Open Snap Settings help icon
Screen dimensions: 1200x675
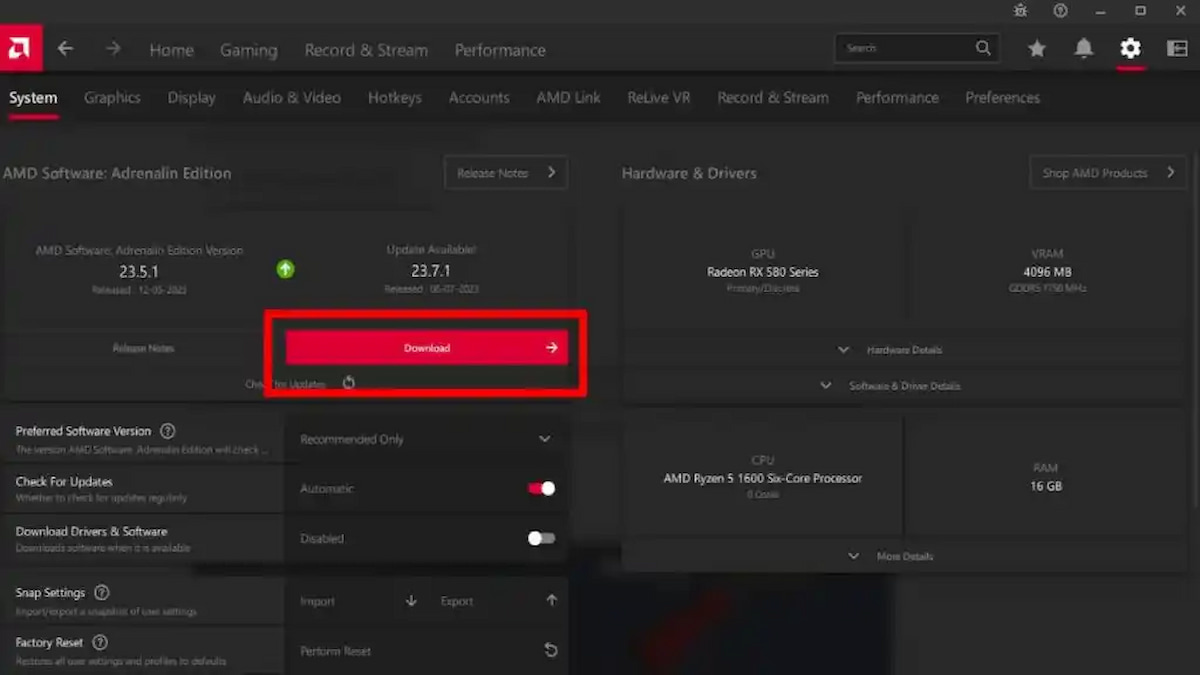coord(102,592)
